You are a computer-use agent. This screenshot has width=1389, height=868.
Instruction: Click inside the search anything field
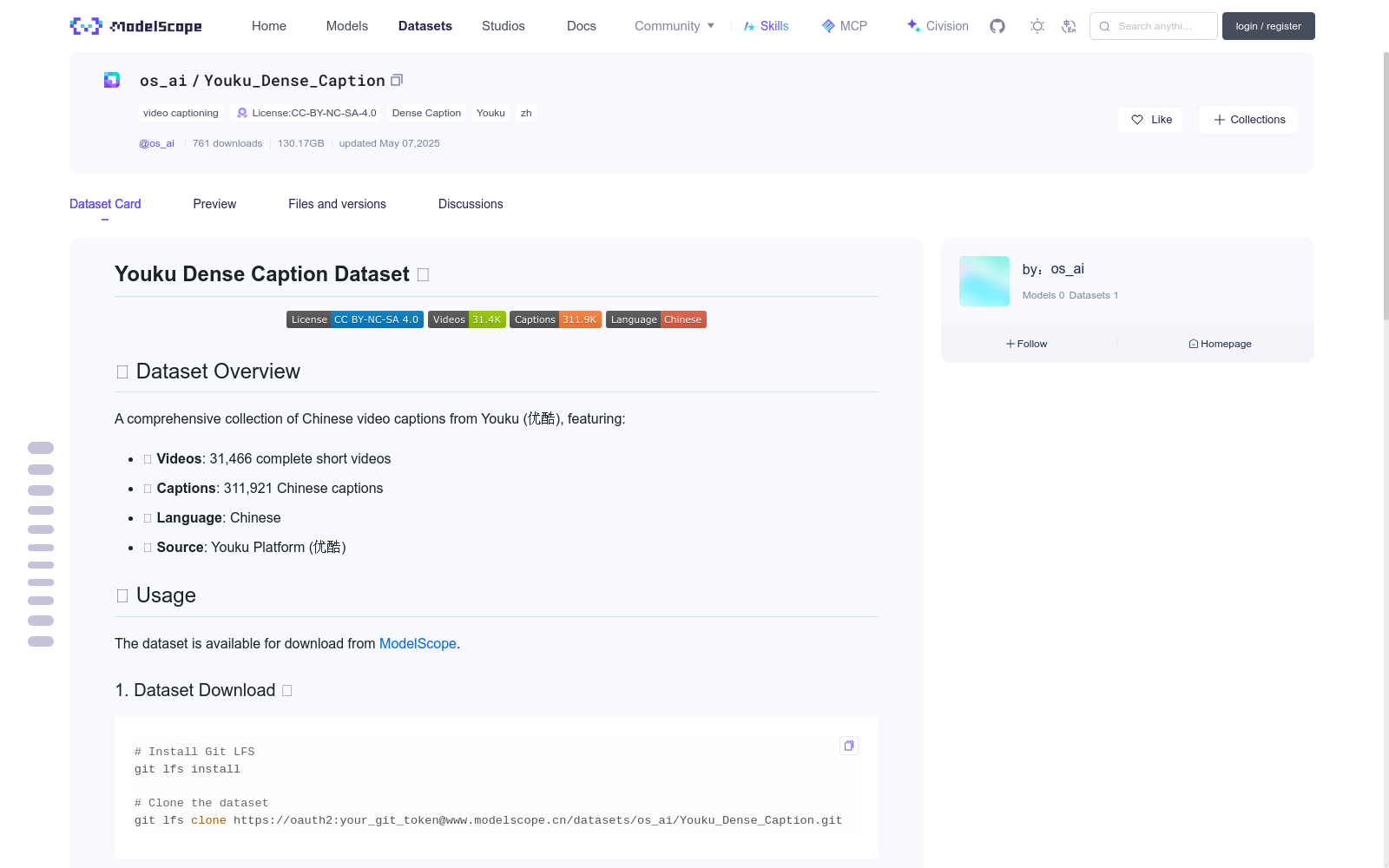click(x=1154, y=26)
